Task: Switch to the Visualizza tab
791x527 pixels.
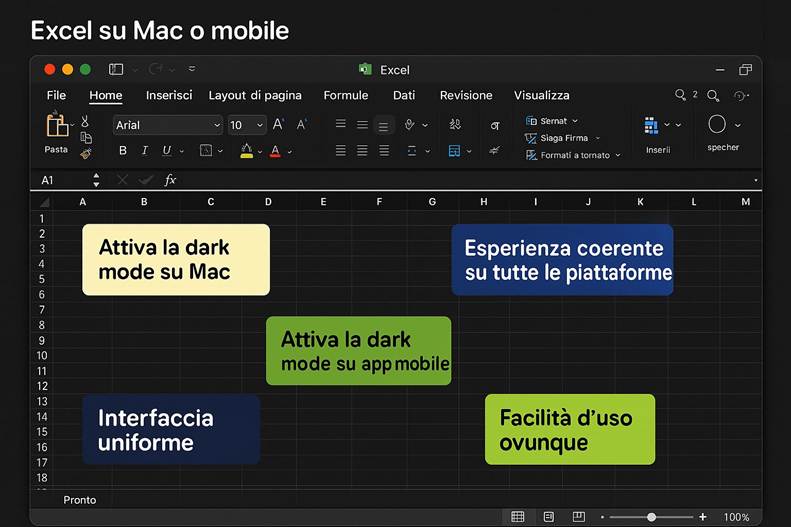Action: click(x=542, y=95)
